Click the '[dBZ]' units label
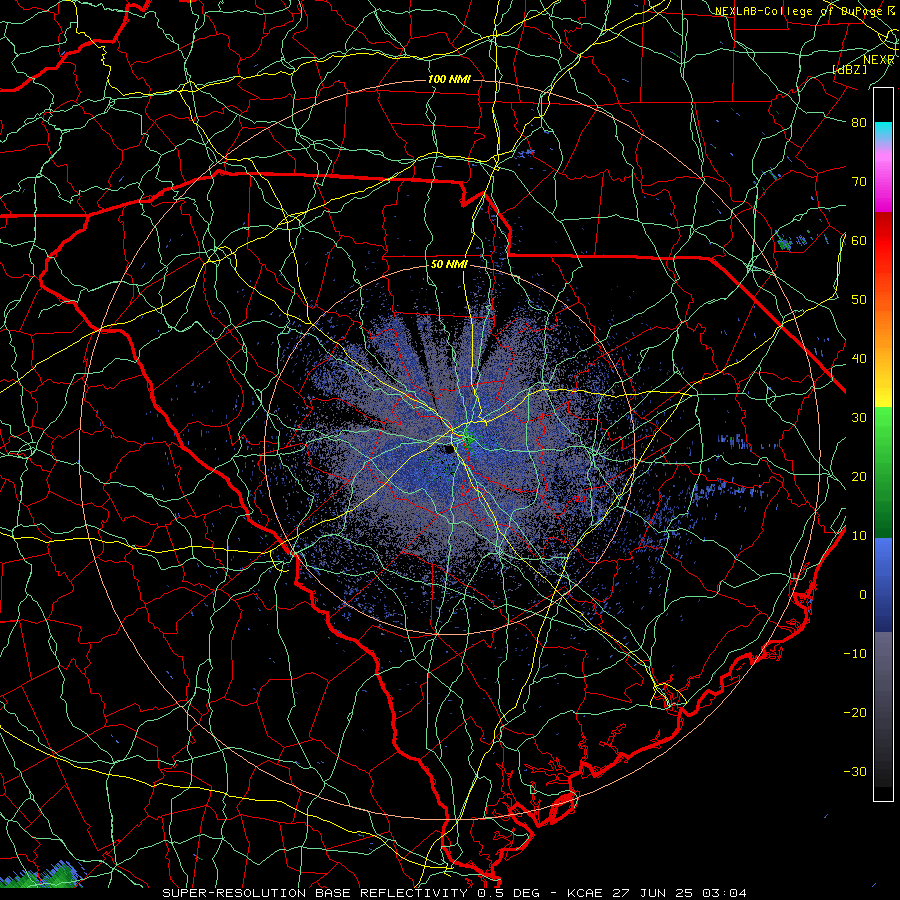This screenshot has height=900, width=900. (850, 69)
